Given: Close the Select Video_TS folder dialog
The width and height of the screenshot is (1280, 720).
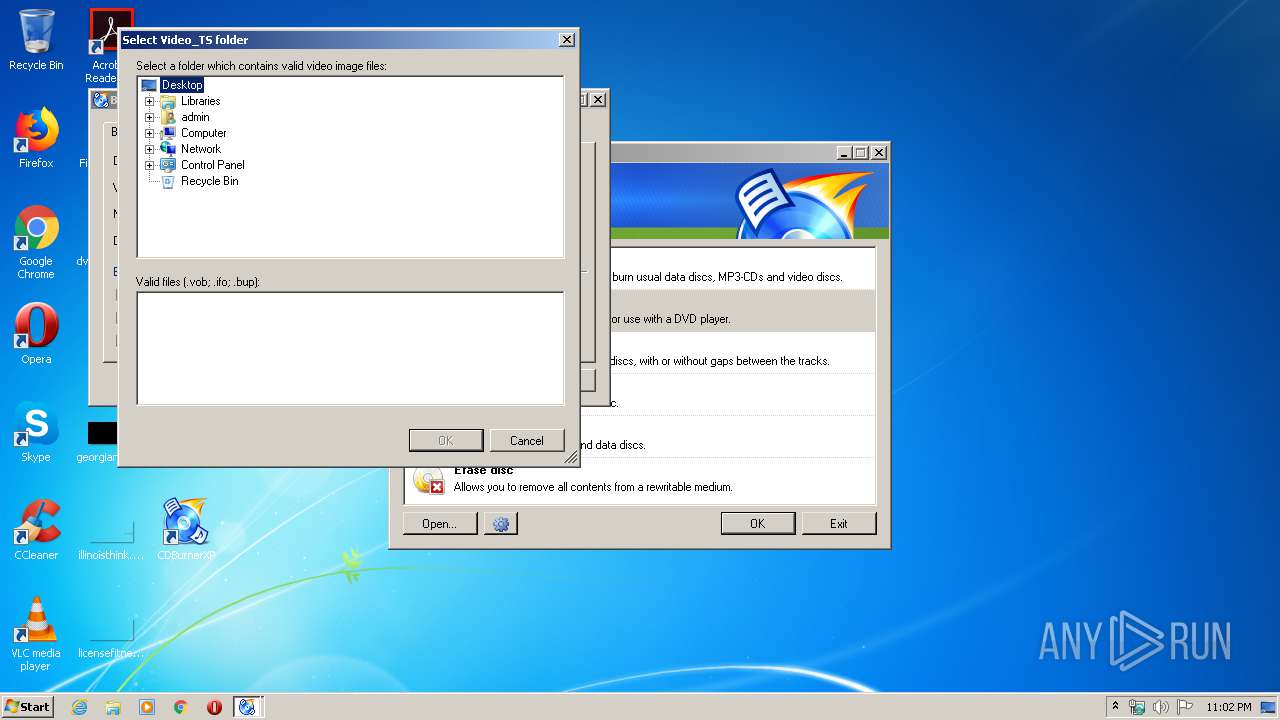Looking at the screenshot, I should (566, 40).
